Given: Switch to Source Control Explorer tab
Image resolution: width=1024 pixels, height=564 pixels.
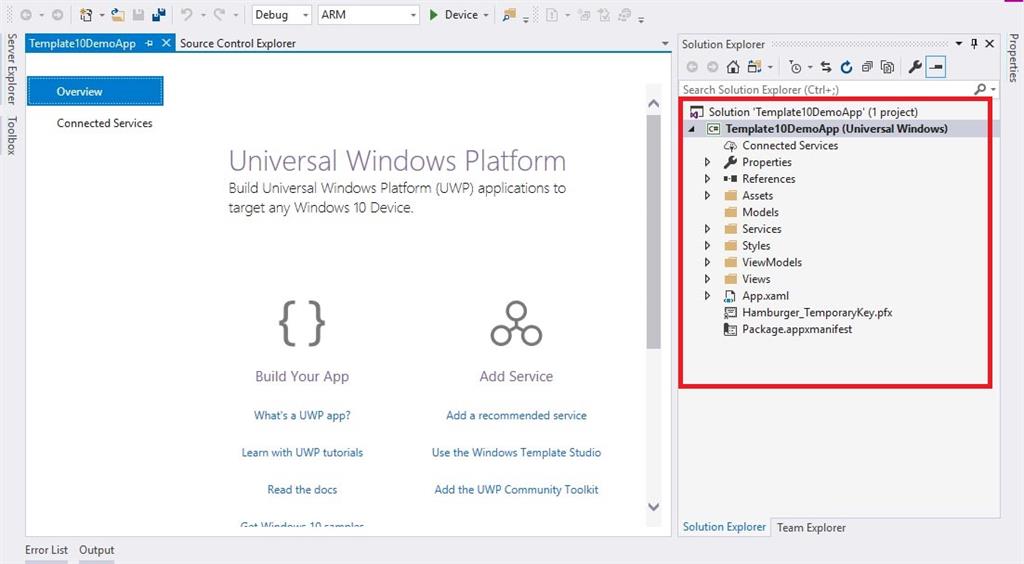Looking at the screenshot, I should tap(238, 43).
